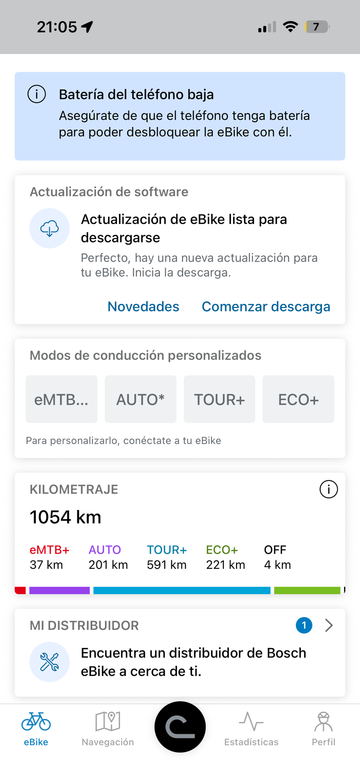The height and width of the screenshot is (780, 360).
Task: Tap the notification badge on Mi Distribuidor
Action: 304,625
